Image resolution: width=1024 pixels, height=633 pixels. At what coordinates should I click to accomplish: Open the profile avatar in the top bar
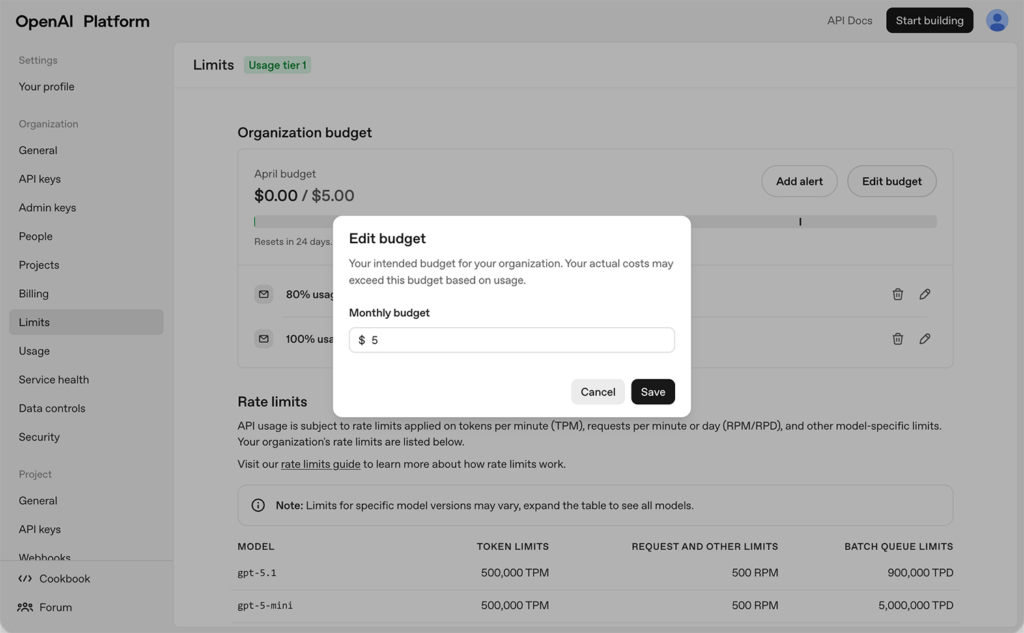click(x=997, y=20)
